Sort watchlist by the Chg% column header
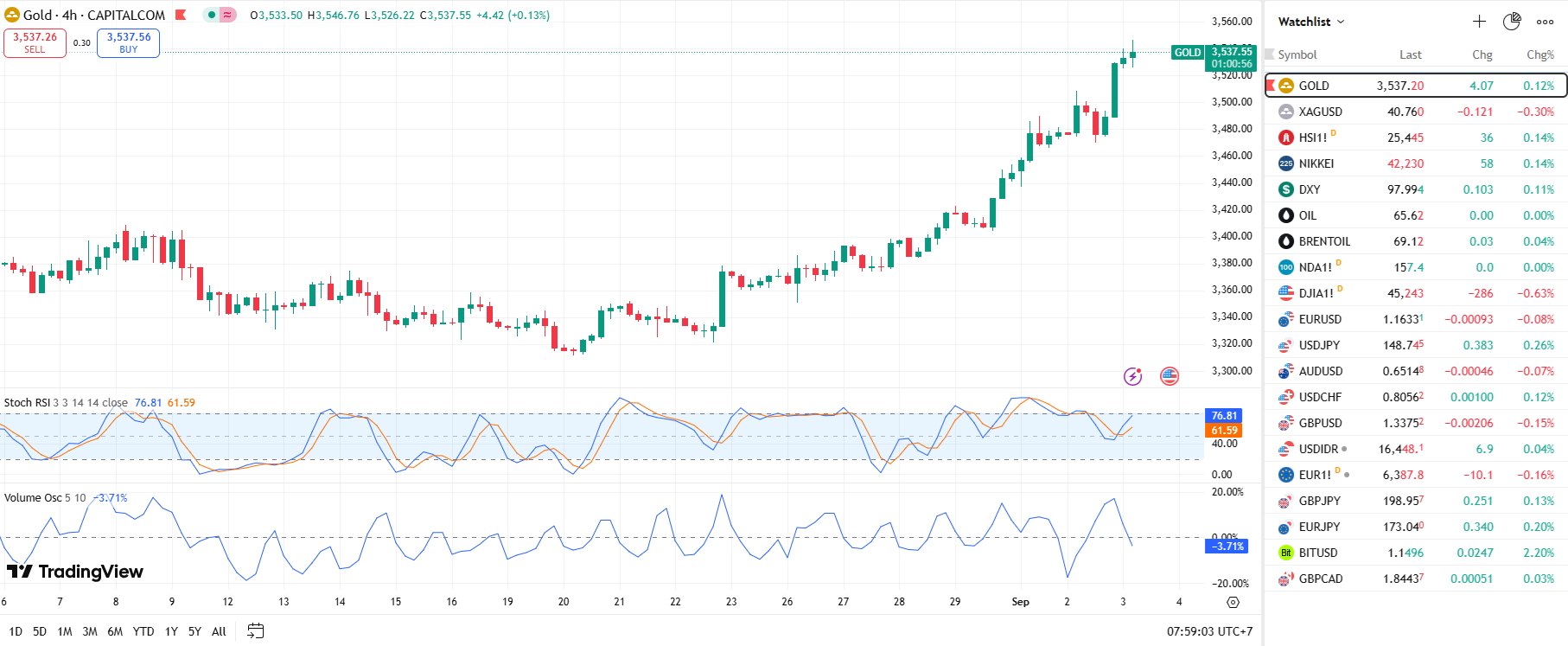Viewport: 1568px width, 646px height. point(1539,54)
